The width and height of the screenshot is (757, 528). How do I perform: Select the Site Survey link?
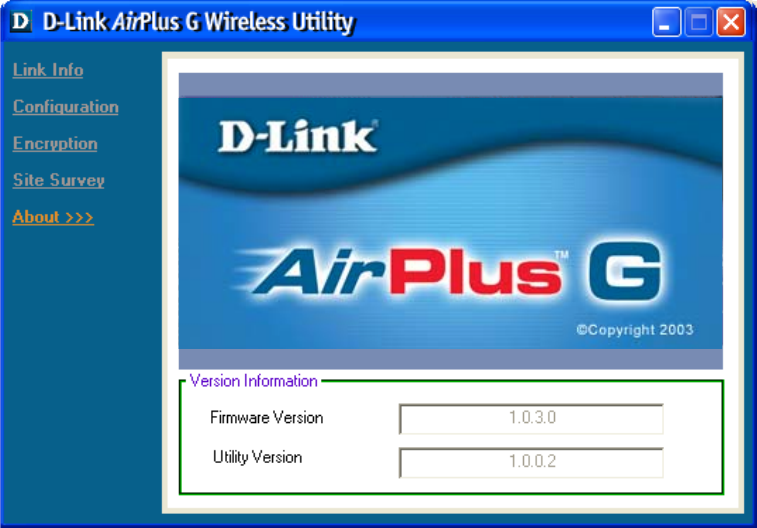tap(58, 180)
